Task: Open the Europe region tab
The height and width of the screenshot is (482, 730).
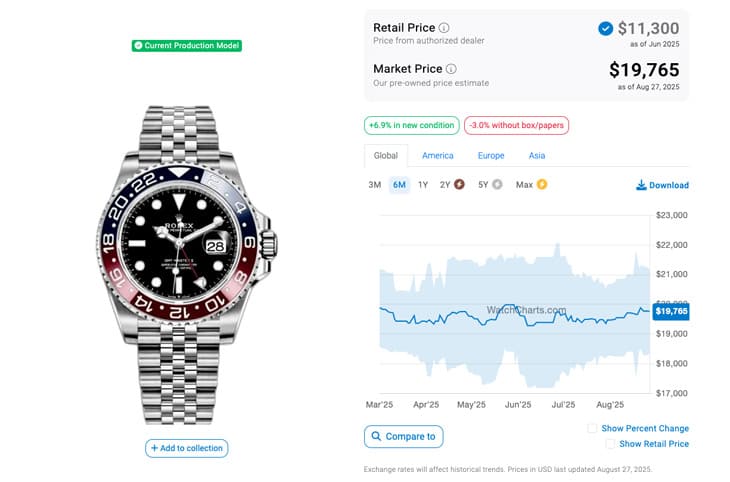Action: click(x=491, y=156)
